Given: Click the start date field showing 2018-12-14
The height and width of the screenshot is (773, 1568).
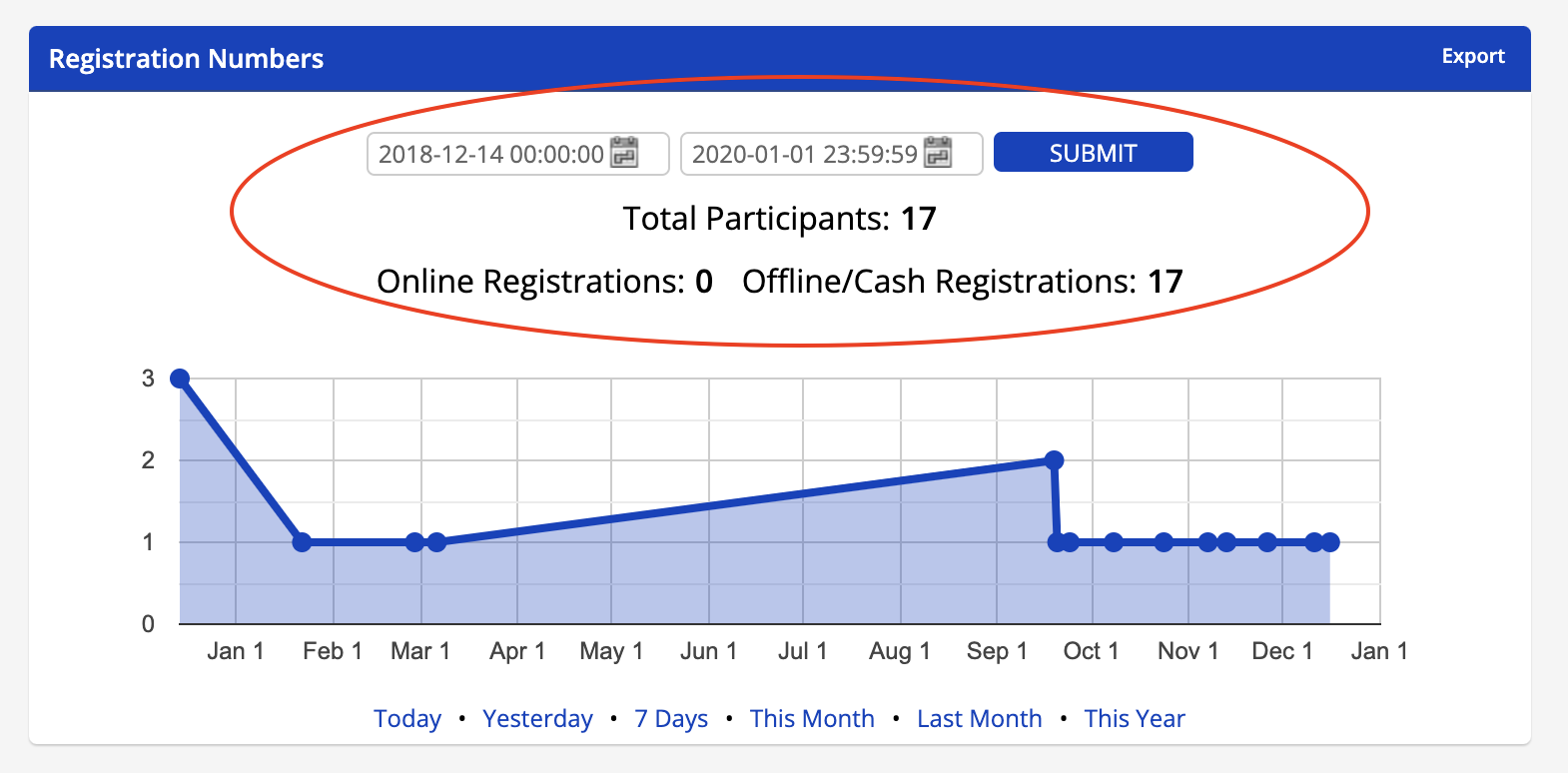Looking at the screenshot, I should [490, 154].
